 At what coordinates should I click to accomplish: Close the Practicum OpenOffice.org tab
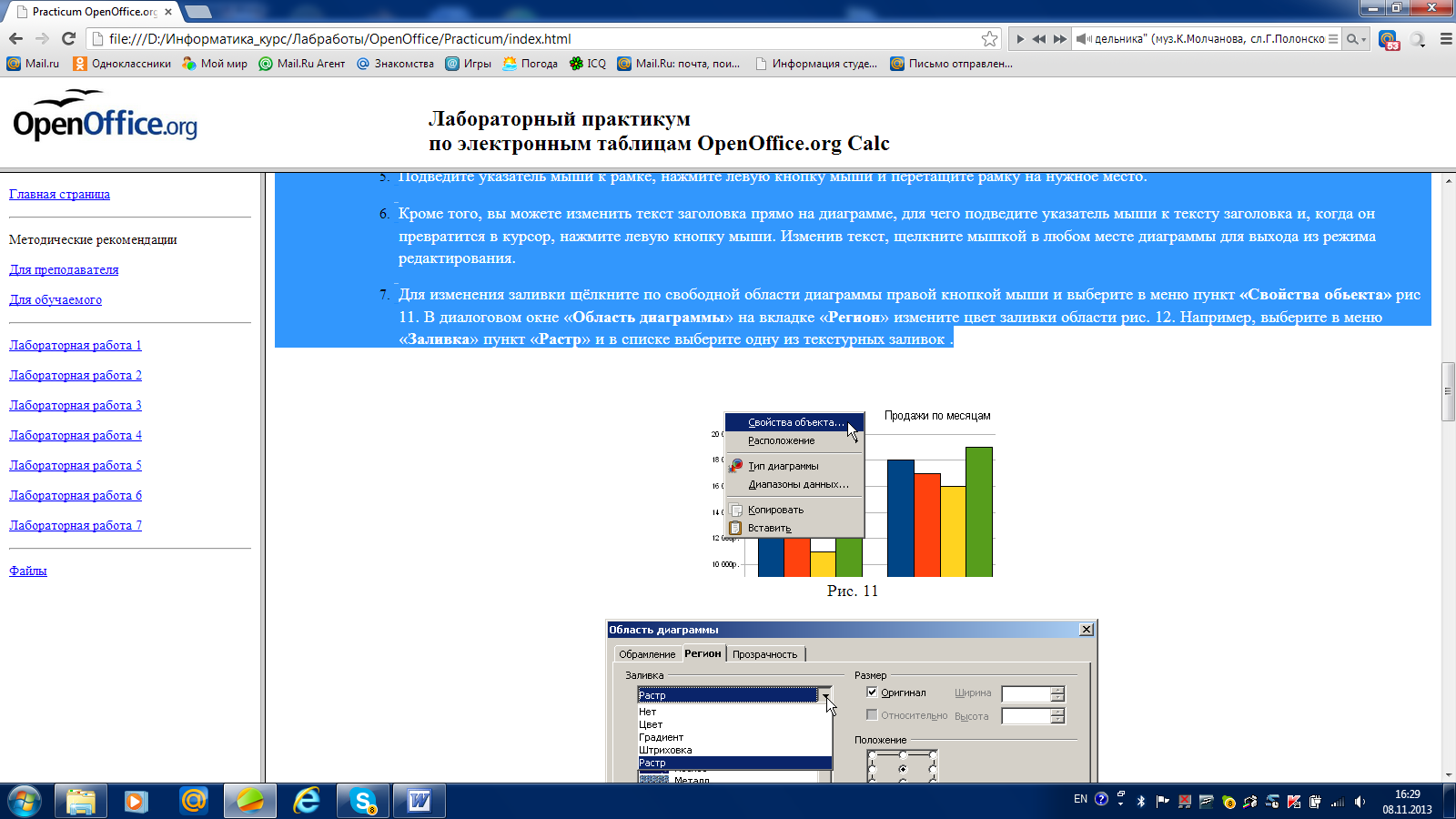(168, 12)
